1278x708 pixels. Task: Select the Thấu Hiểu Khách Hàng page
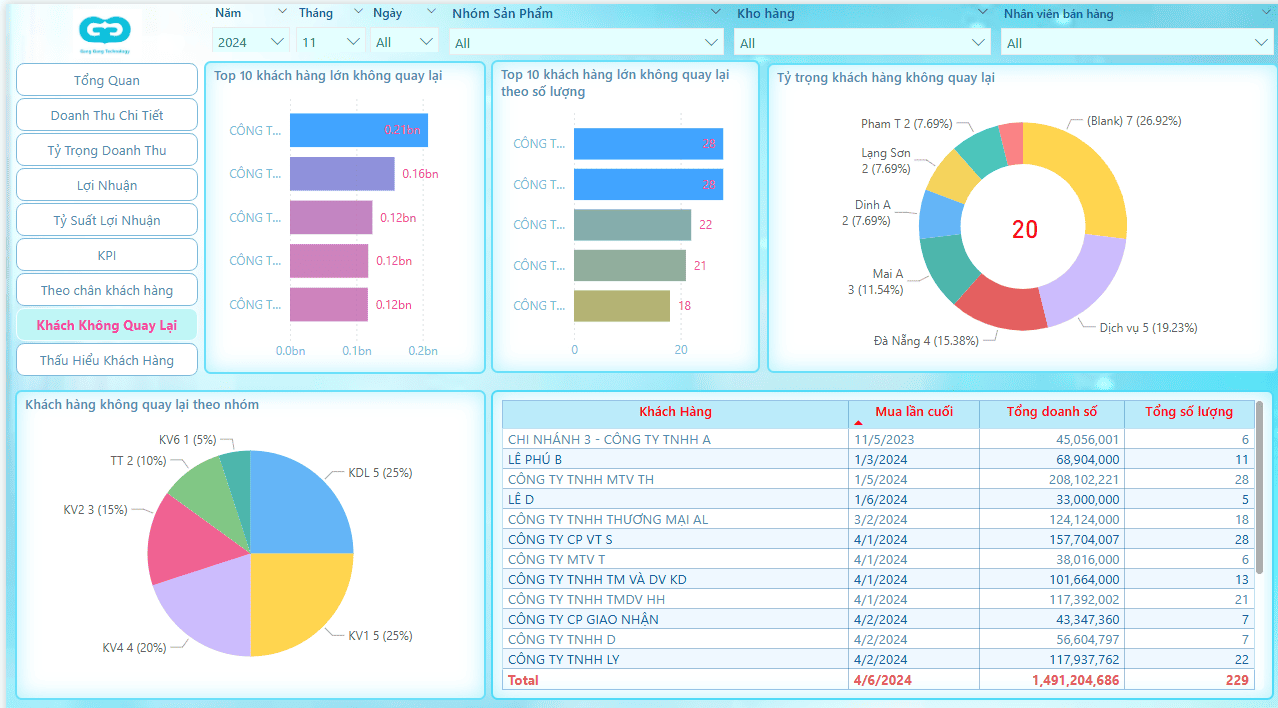tap(107, 360)
